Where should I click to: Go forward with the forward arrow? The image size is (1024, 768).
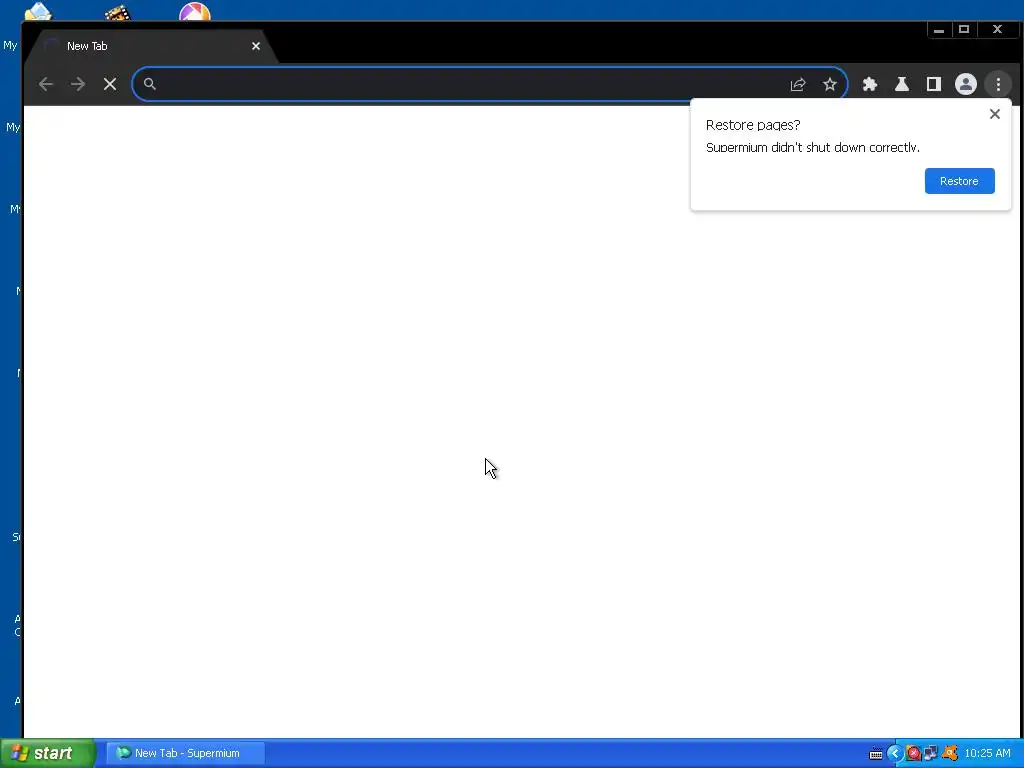(78, 84)
